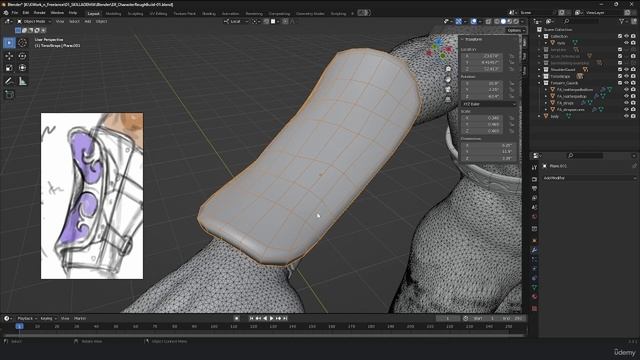Uncheck the Collection exclude checkbox
Screen dimensions: 640x360
click(x=620, y=36)
